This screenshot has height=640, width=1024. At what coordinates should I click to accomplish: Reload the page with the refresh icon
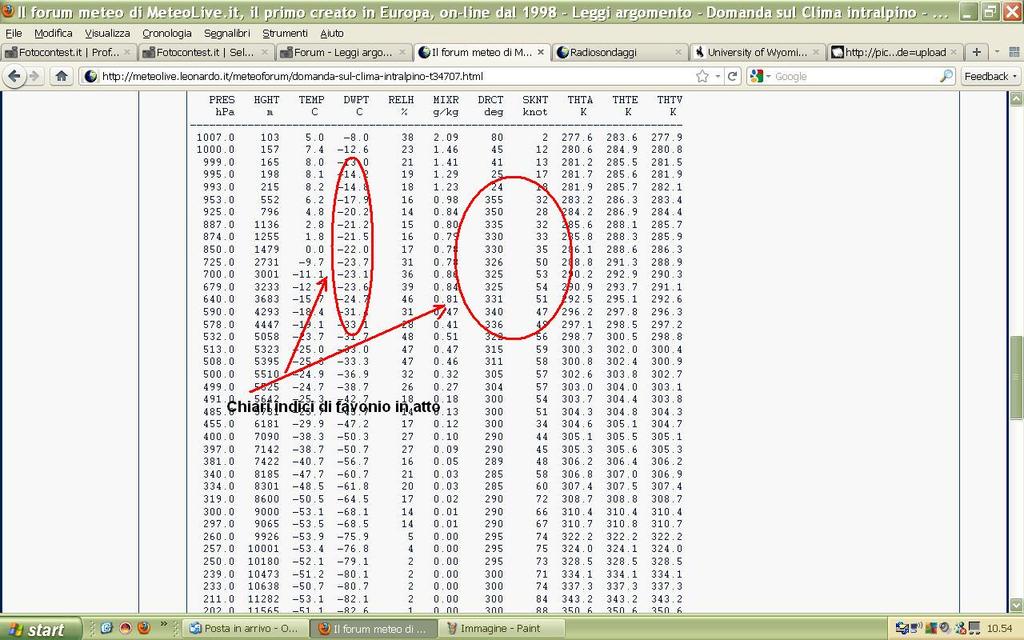tap(732, 76)
